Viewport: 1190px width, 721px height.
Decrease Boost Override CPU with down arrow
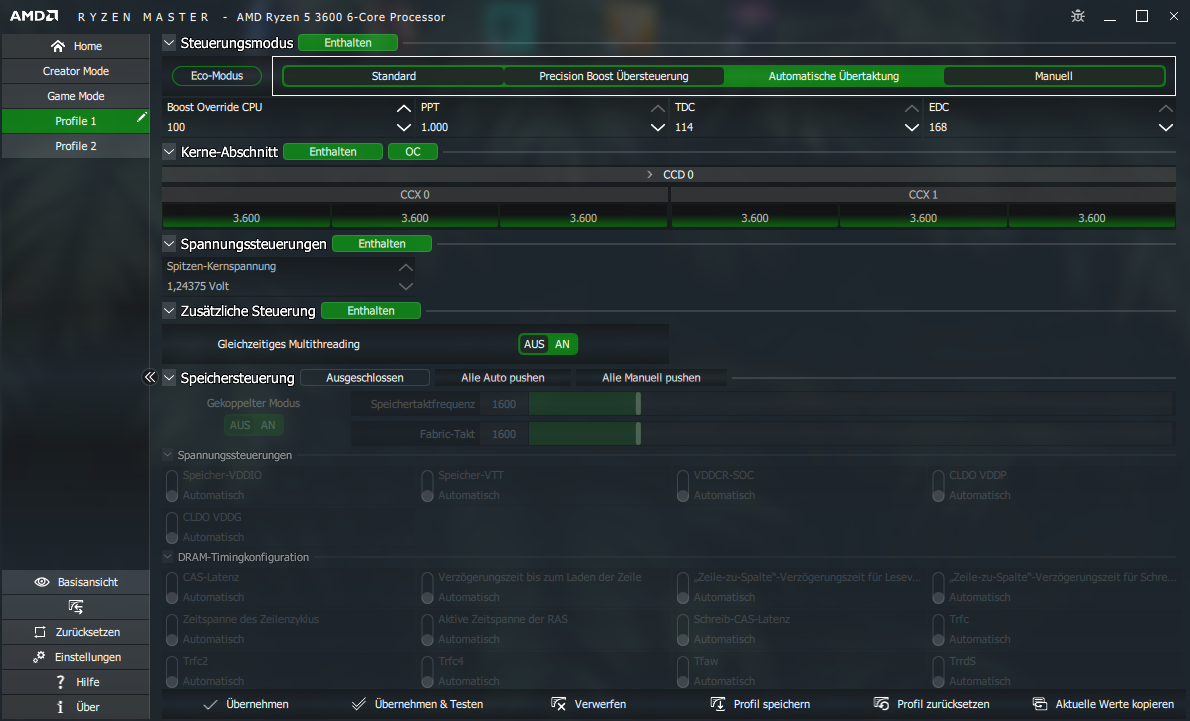404,128
